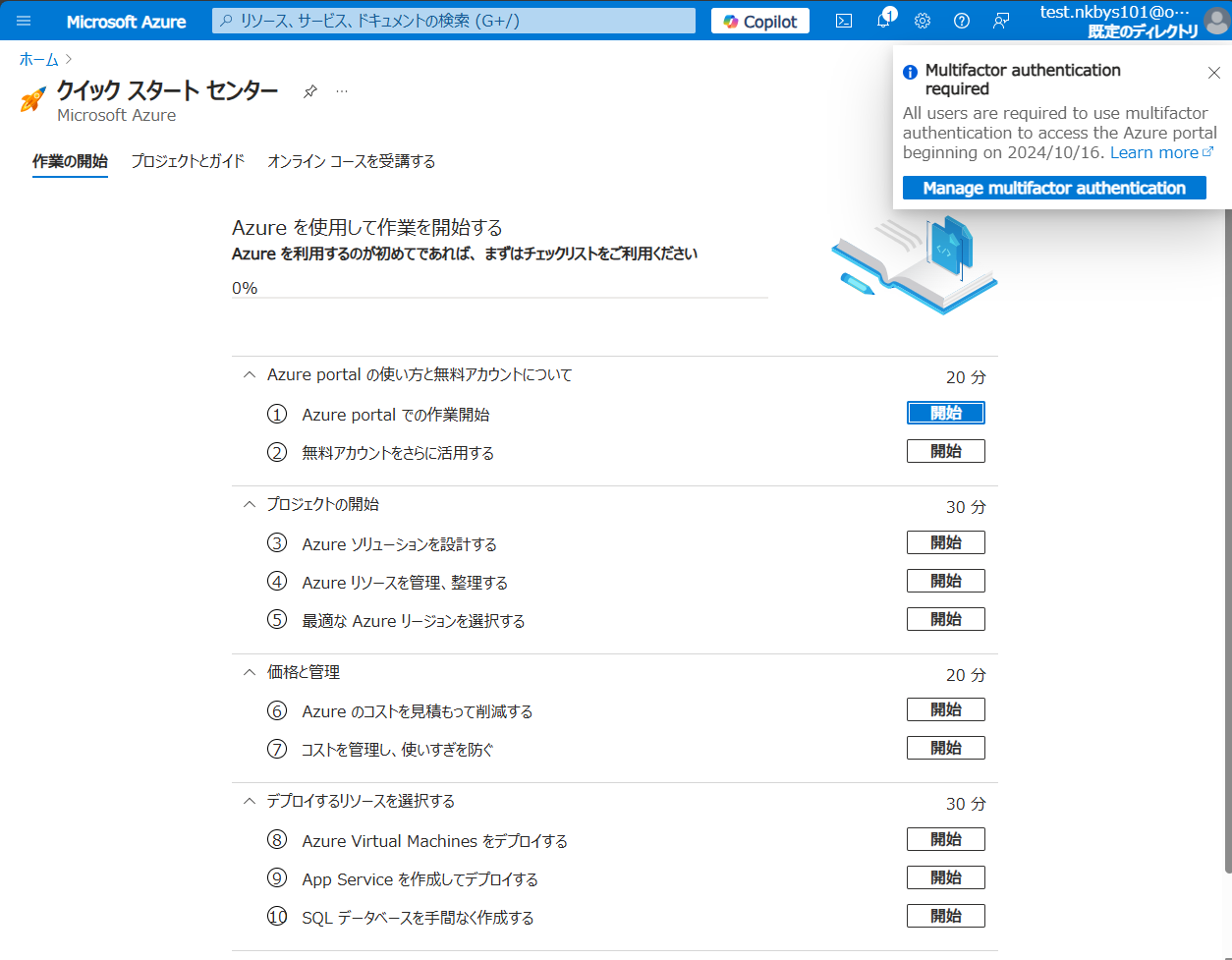Click the text App Service を作成してデプロイする
The width and height of the screenshot is (1232, 960).
(420, 879)
